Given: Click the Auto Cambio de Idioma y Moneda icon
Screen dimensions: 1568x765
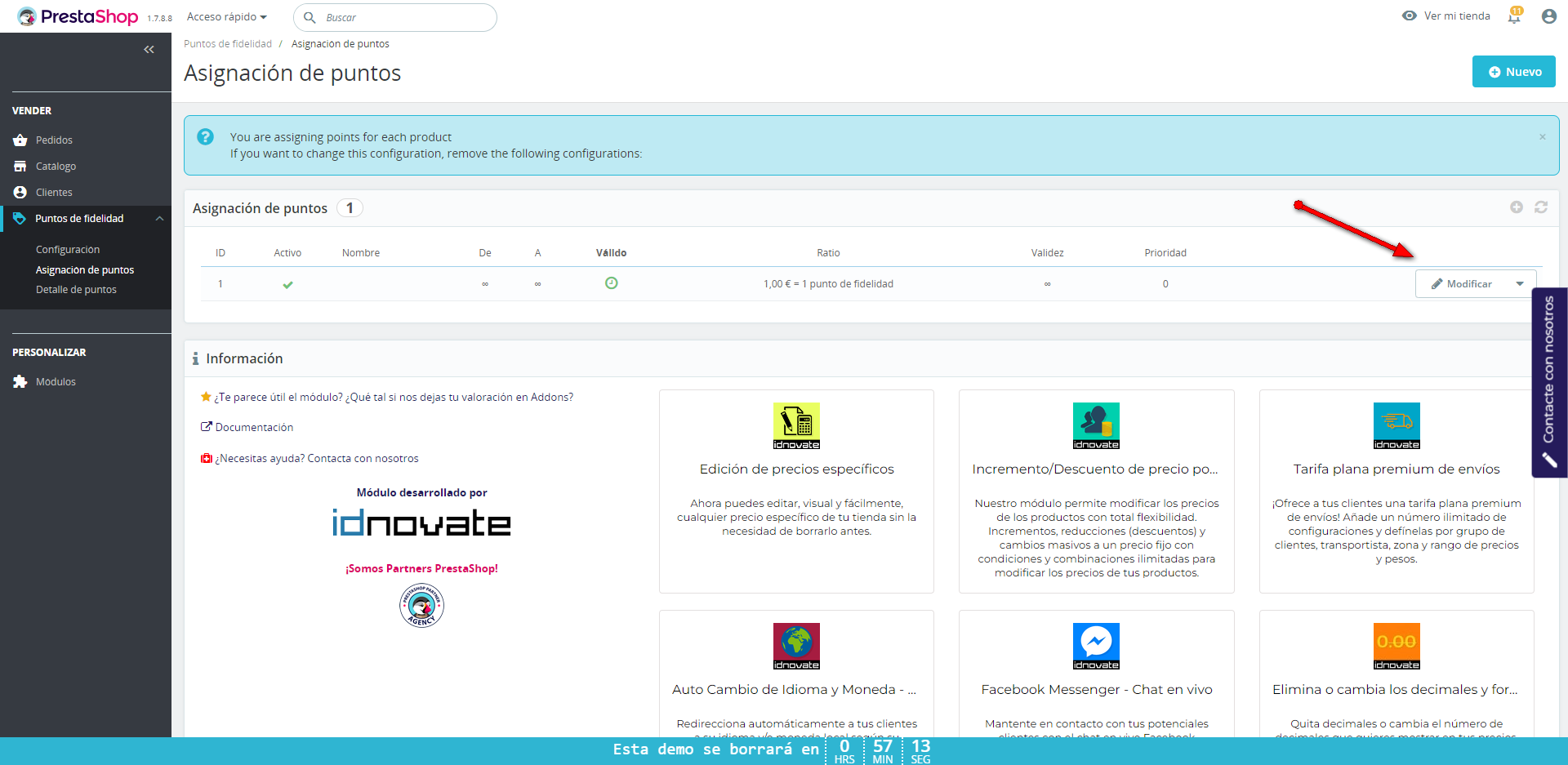Looking at the screenshot, I should [x=796, y=646].
